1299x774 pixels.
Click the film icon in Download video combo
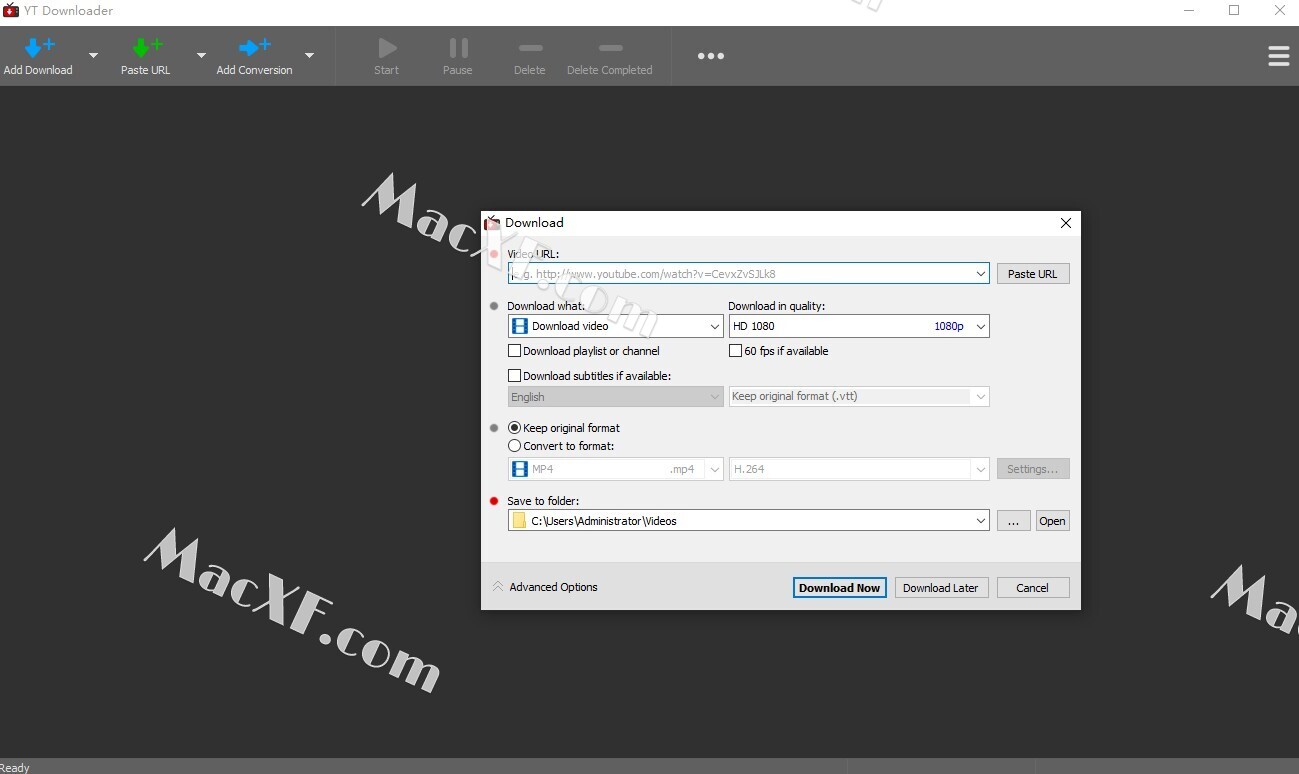(x=520, y=326)
